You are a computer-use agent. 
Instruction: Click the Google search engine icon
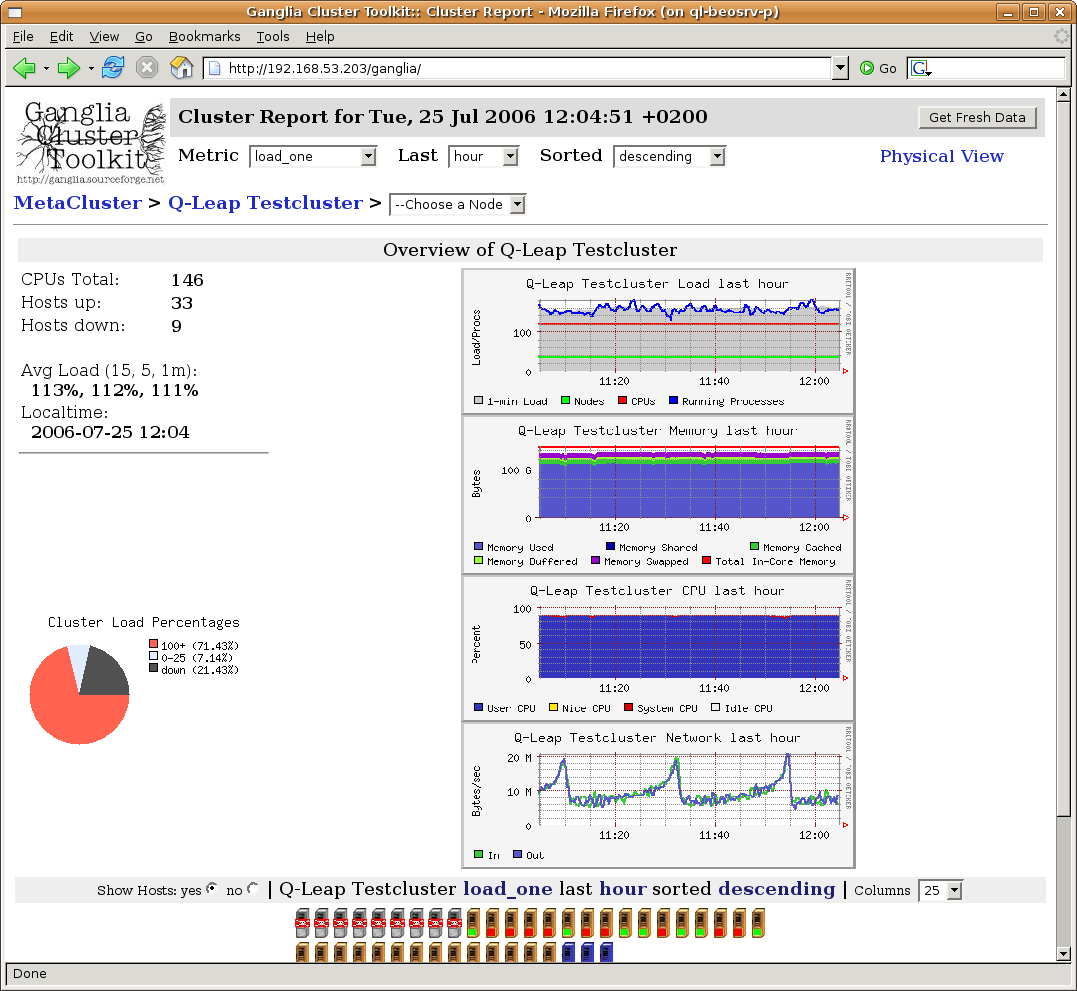click(921, 68)
